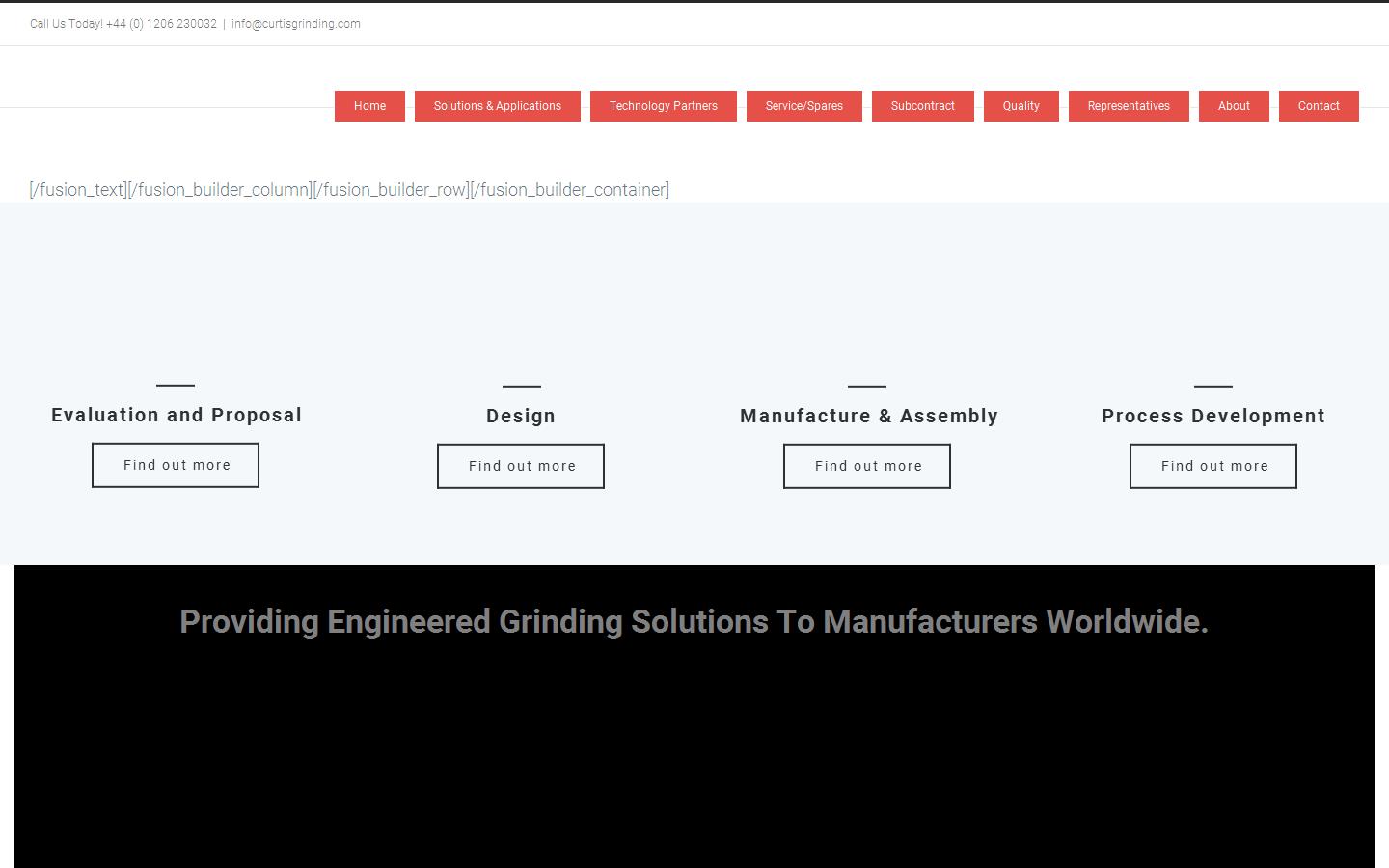Click Find out more under Evaluation and Proposal
The width and height of the screenshot is (1389, 868).
coord(176,465)
